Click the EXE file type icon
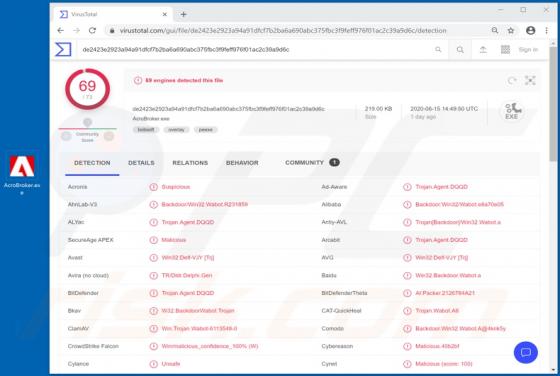560x376 pixels. (x=512, y=111)
